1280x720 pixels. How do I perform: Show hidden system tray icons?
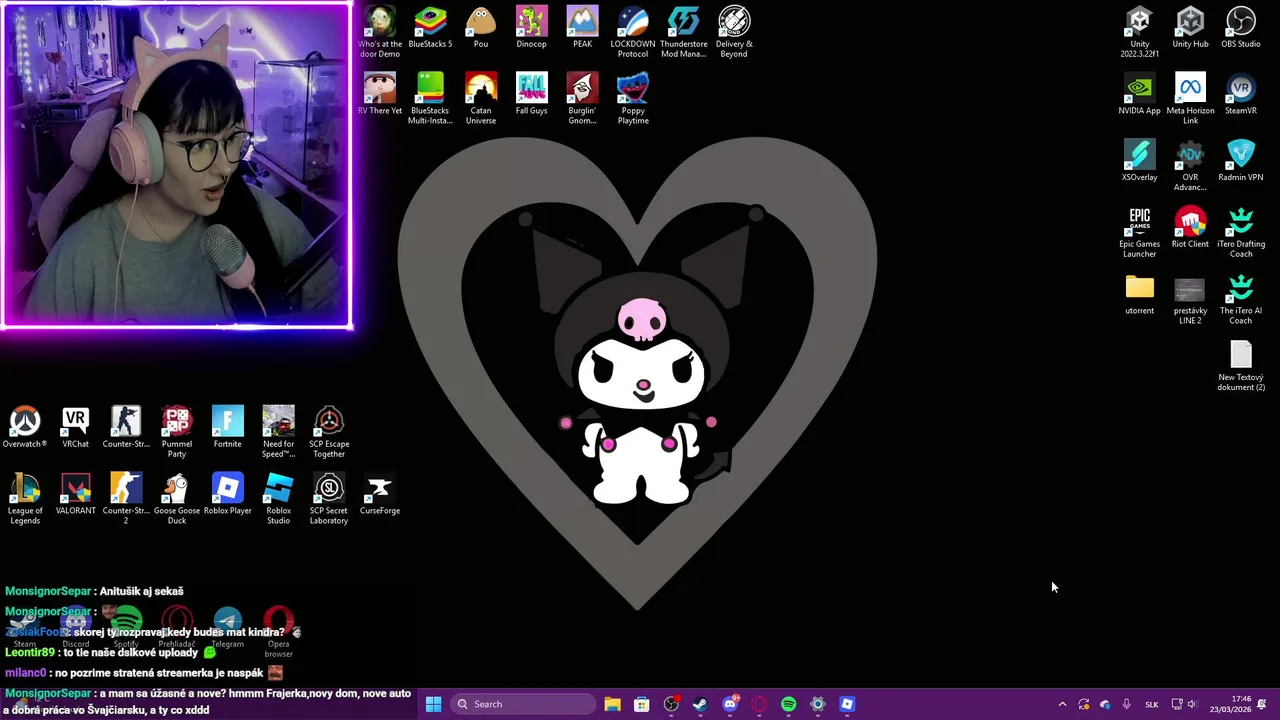pos(1062,704)
